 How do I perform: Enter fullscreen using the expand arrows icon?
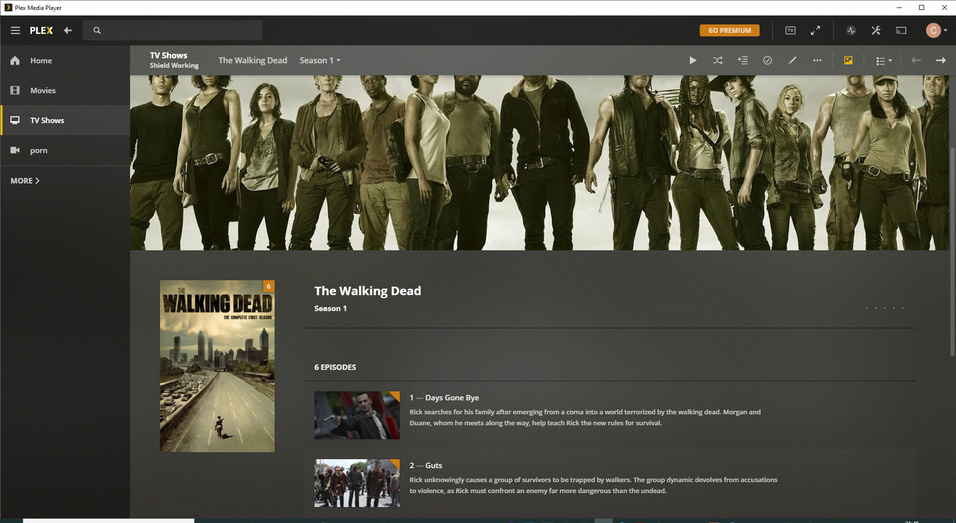[x=815, y=30]
